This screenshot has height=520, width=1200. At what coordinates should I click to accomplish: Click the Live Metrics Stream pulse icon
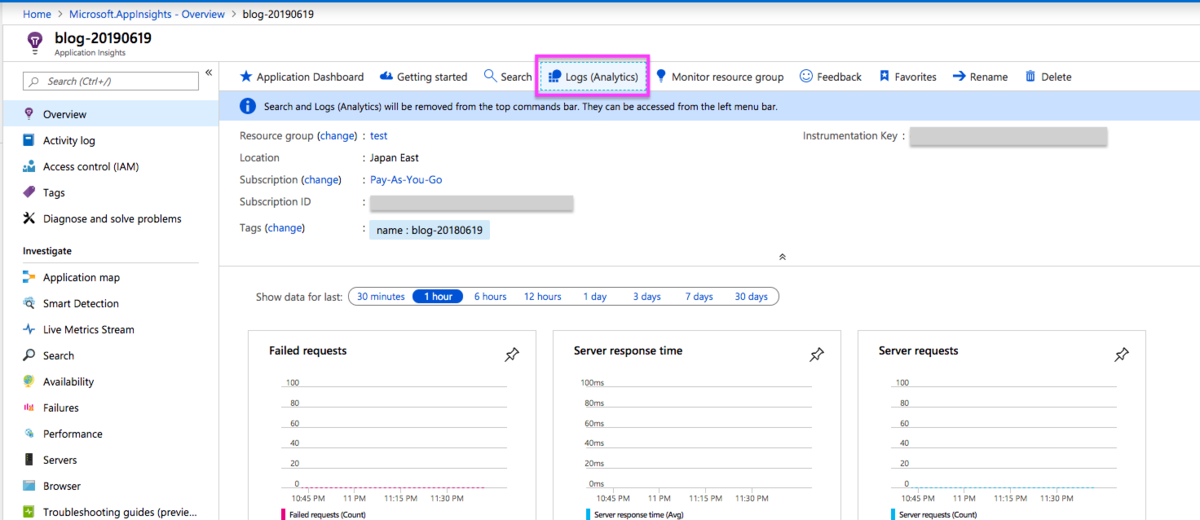[x=29, y=329]
